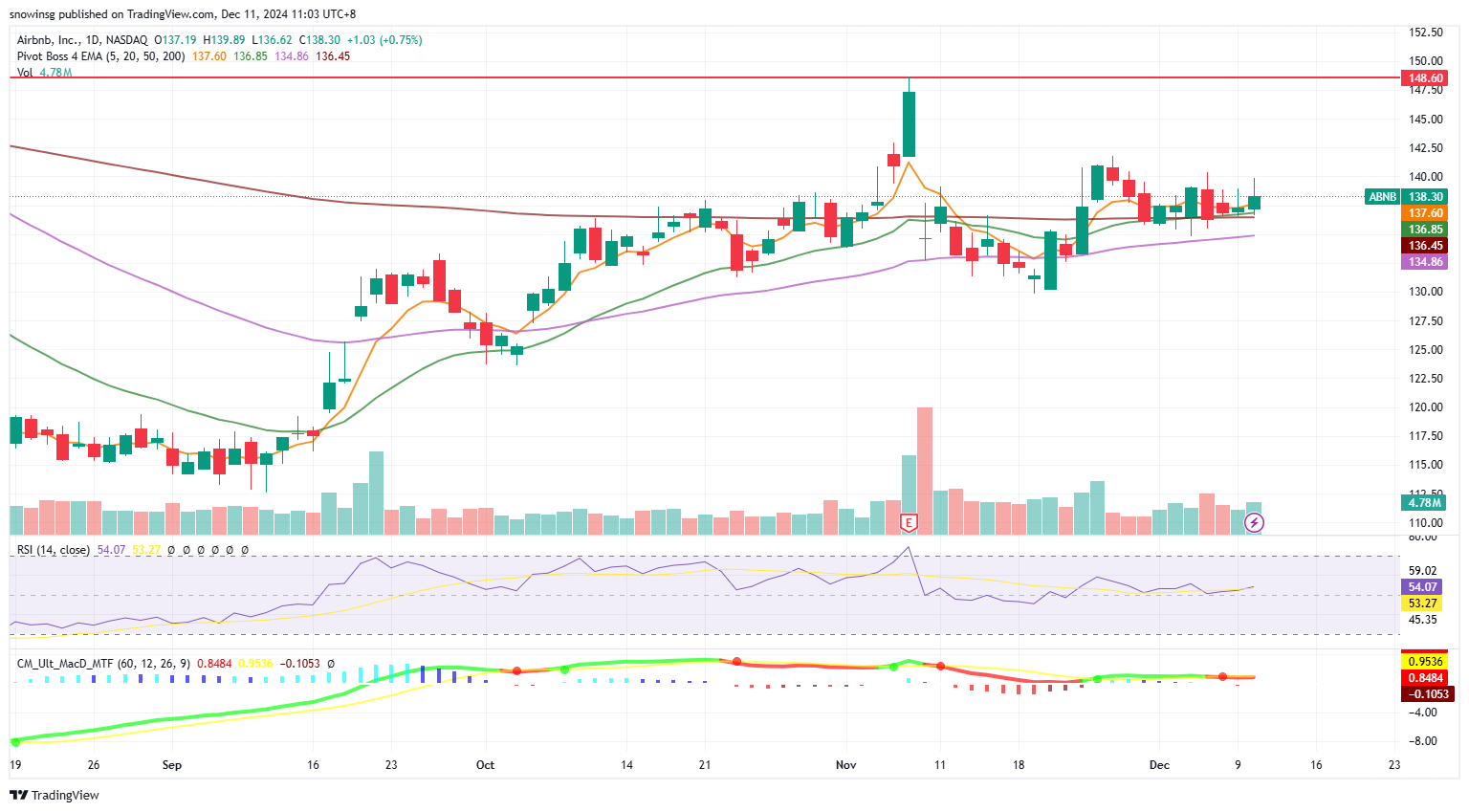The width and height of the screenshot is (1469, 812).
Task: Click the ABNB ticker tag on price axis
Action: pyautogui.click(x=1383, y=197)
